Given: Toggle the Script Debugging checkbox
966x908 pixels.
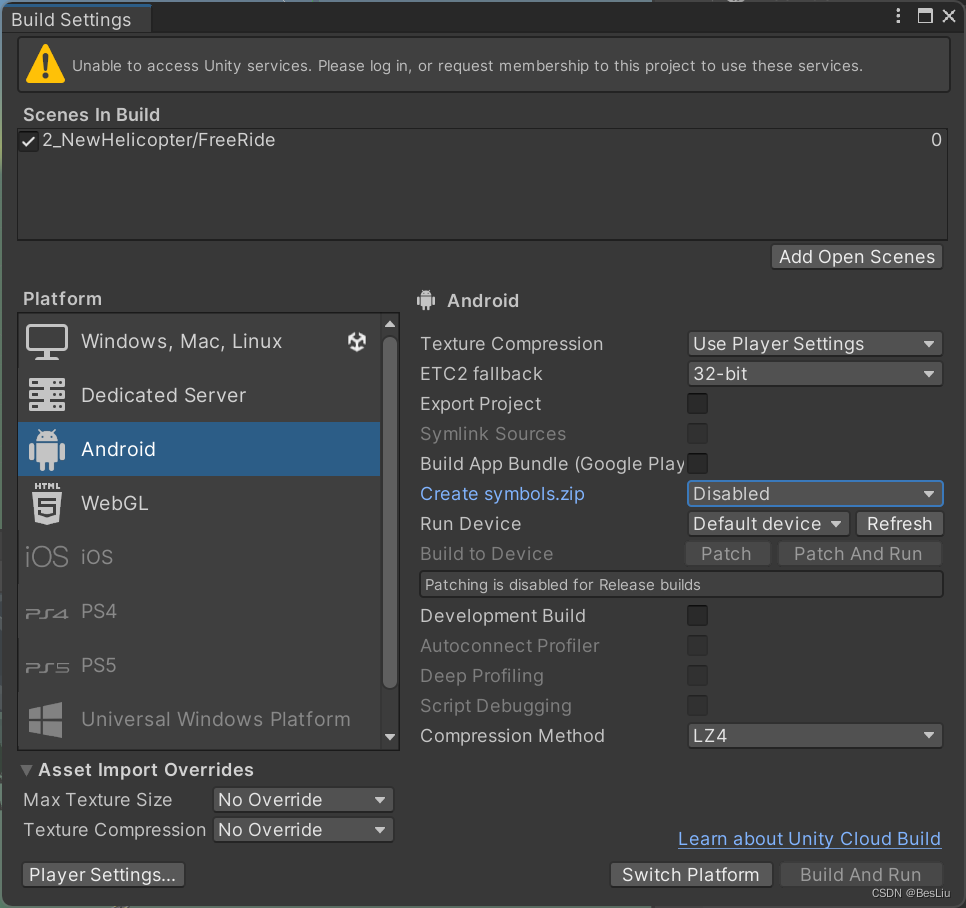Looking at the screenshot, I should coord(697,705).
